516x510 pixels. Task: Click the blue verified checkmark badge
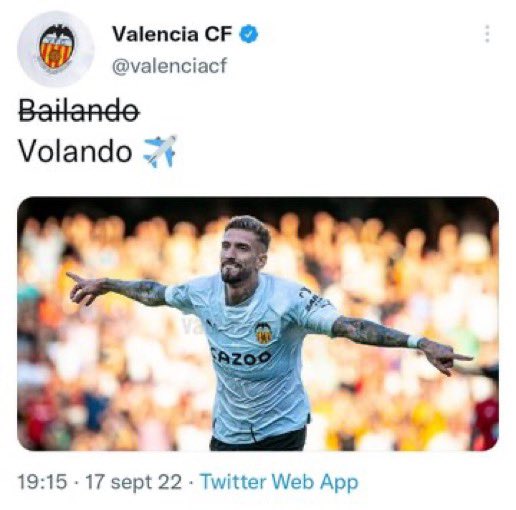coord(249,34)
